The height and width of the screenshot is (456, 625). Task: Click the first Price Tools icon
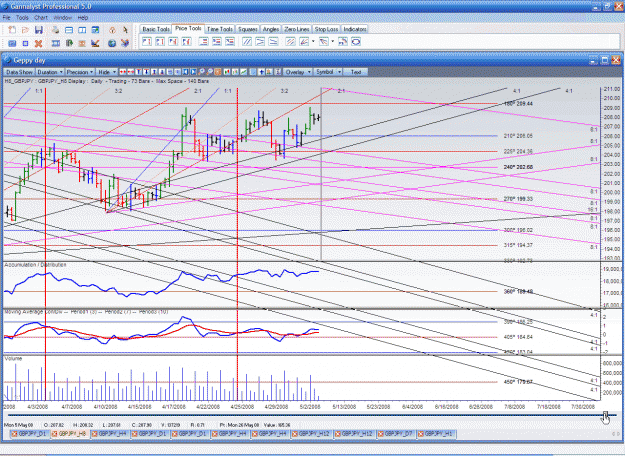click(147, 41)
